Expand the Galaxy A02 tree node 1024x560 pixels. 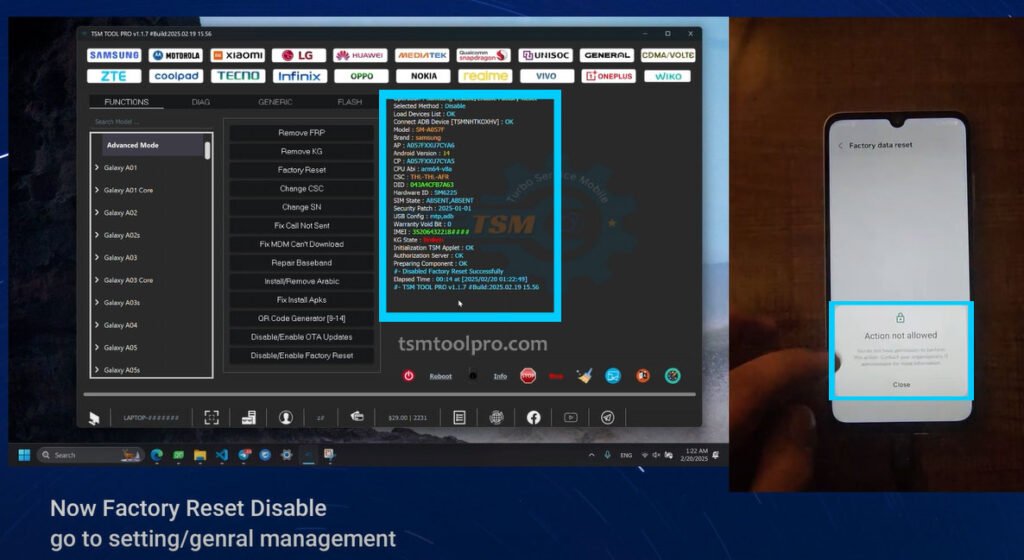[97, 213]
